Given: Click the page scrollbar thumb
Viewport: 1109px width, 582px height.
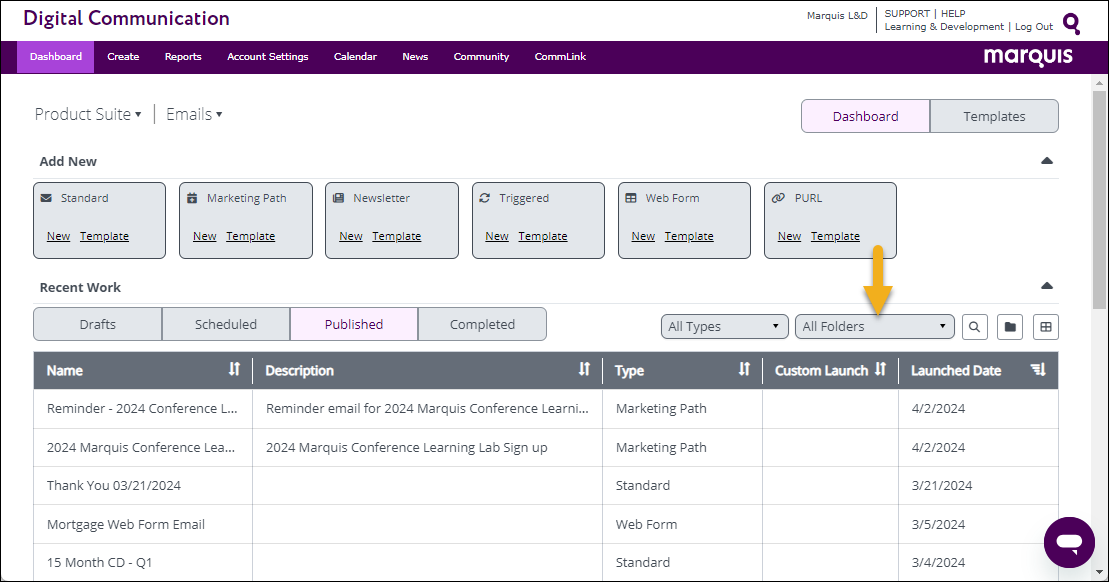Looking at the screenshot, I should coord(1099,199).
